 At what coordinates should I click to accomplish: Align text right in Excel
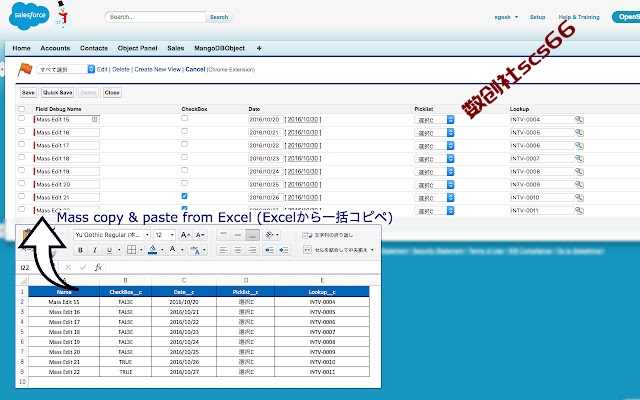tap(253, 250)
